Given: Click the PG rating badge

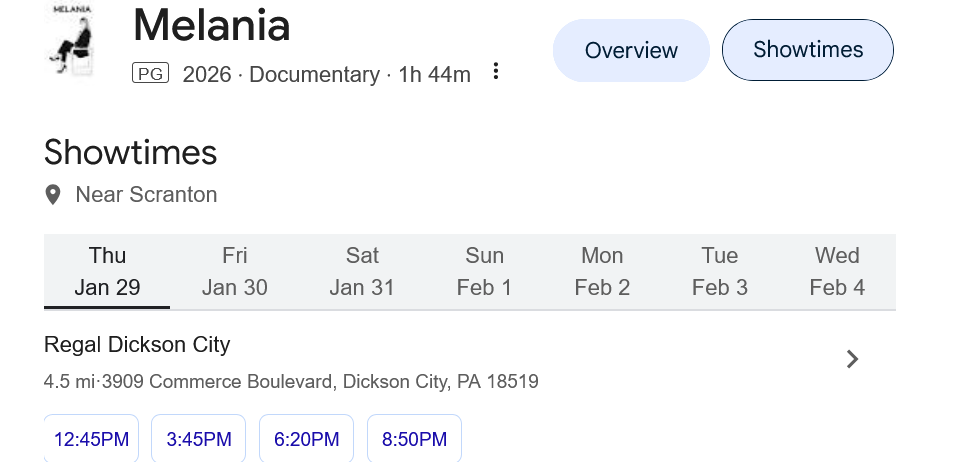Looking at the screenshot, I should (150, 73).
